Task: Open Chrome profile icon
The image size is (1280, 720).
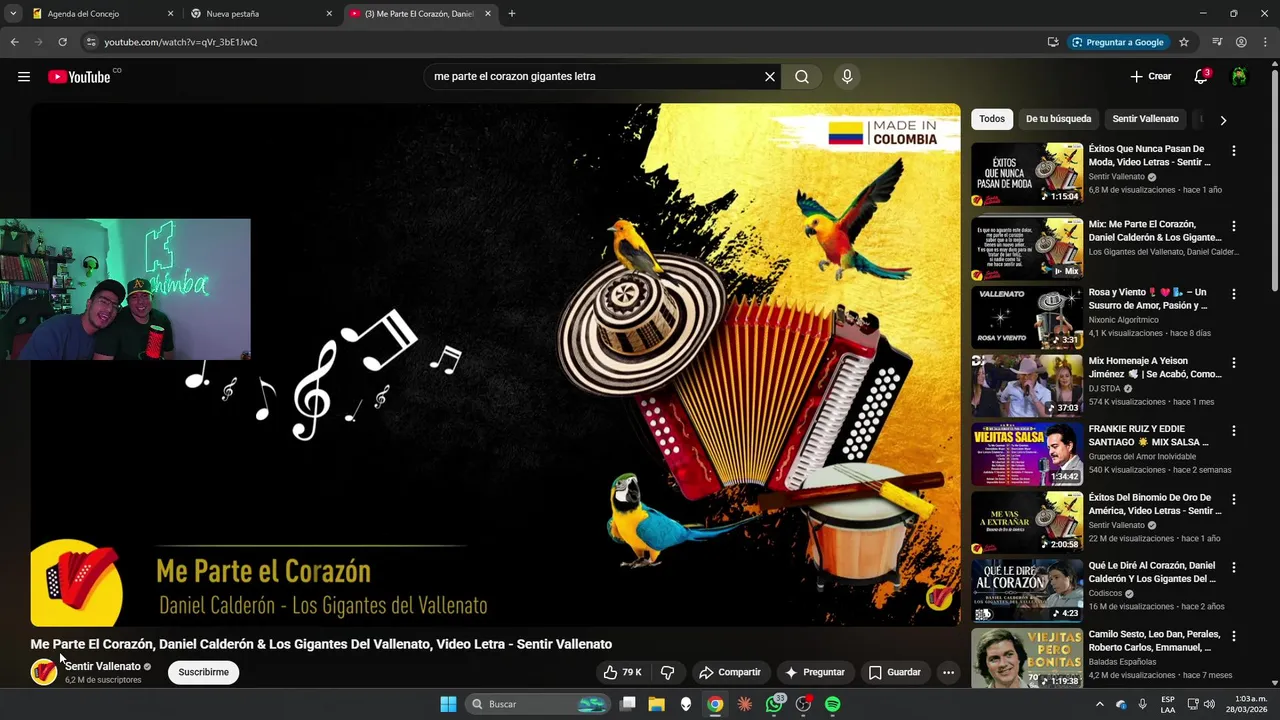Action: click(1241, 42)
